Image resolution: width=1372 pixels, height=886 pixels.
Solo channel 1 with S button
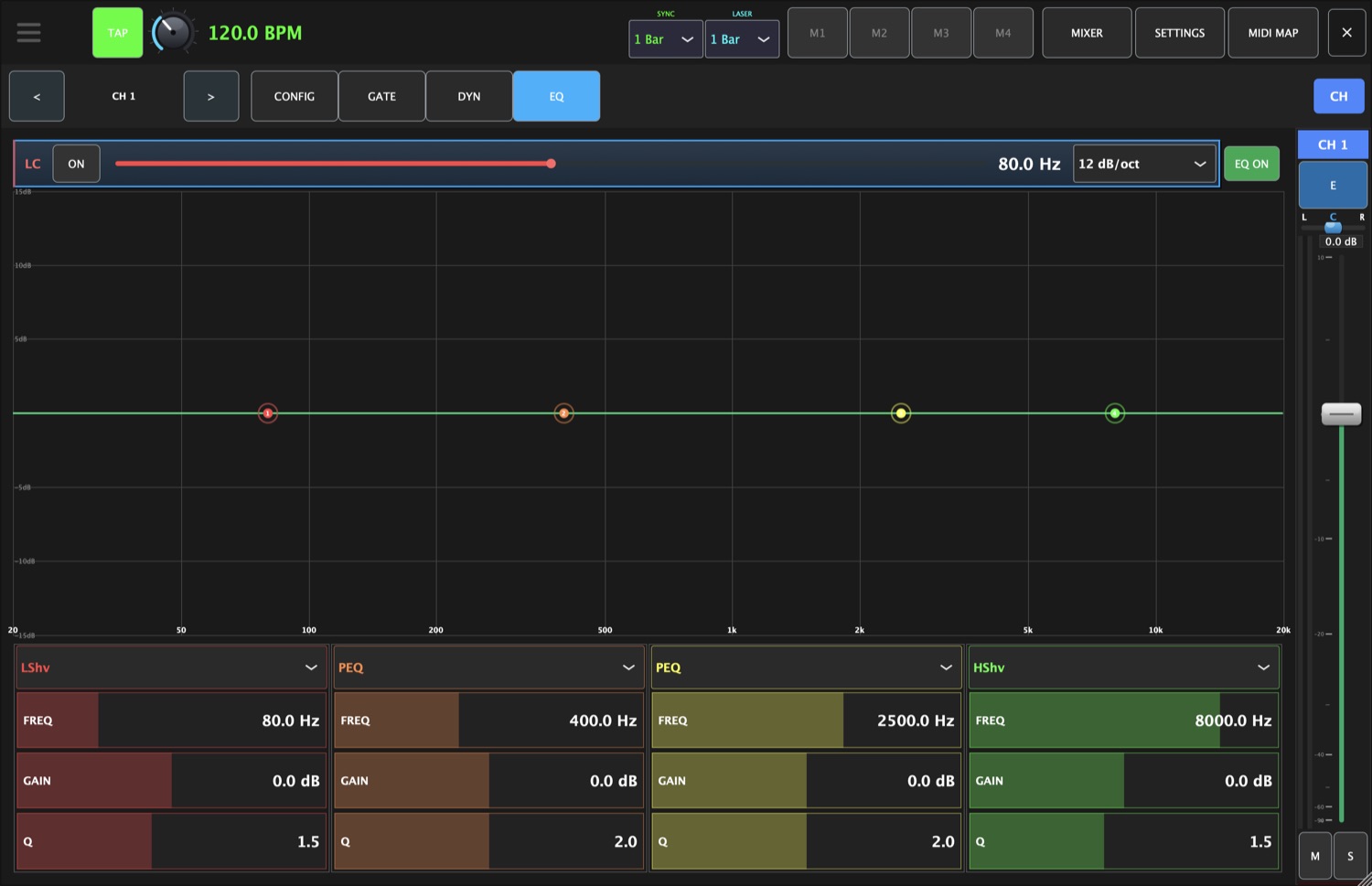[x=1350, y=856]
